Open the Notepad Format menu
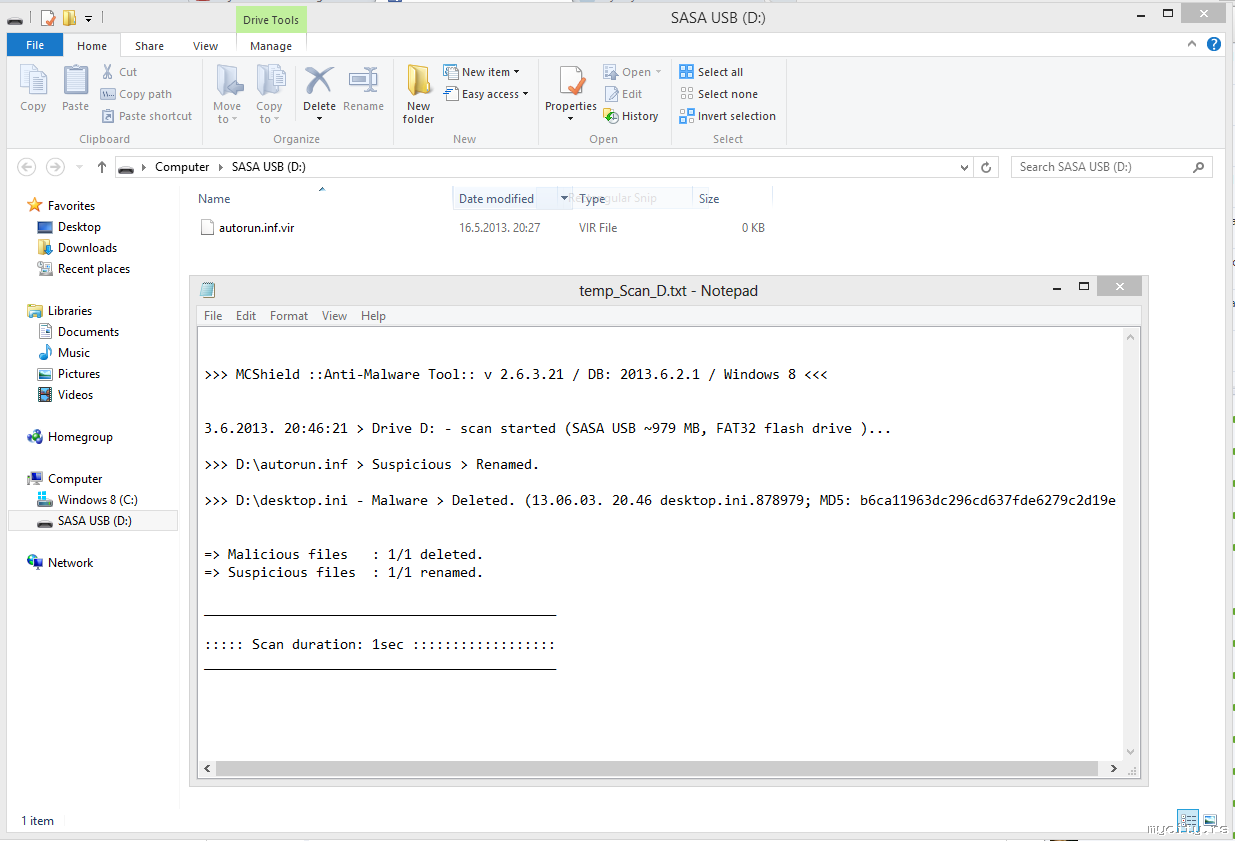The height and width of the screenshot is (841, 1235). tap(289, 316)
